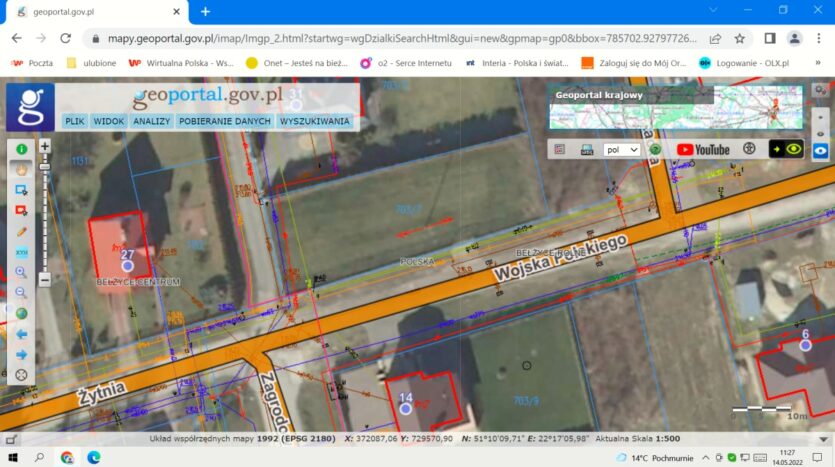This screenshot has height=467, width=835.
Task: Open Windows taskbar search
Action: 39,457
